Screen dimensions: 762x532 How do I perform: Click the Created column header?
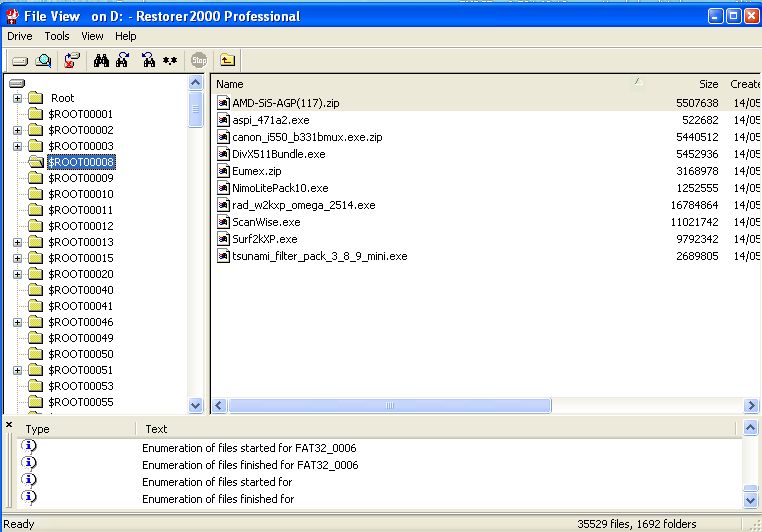pos(743,84)
